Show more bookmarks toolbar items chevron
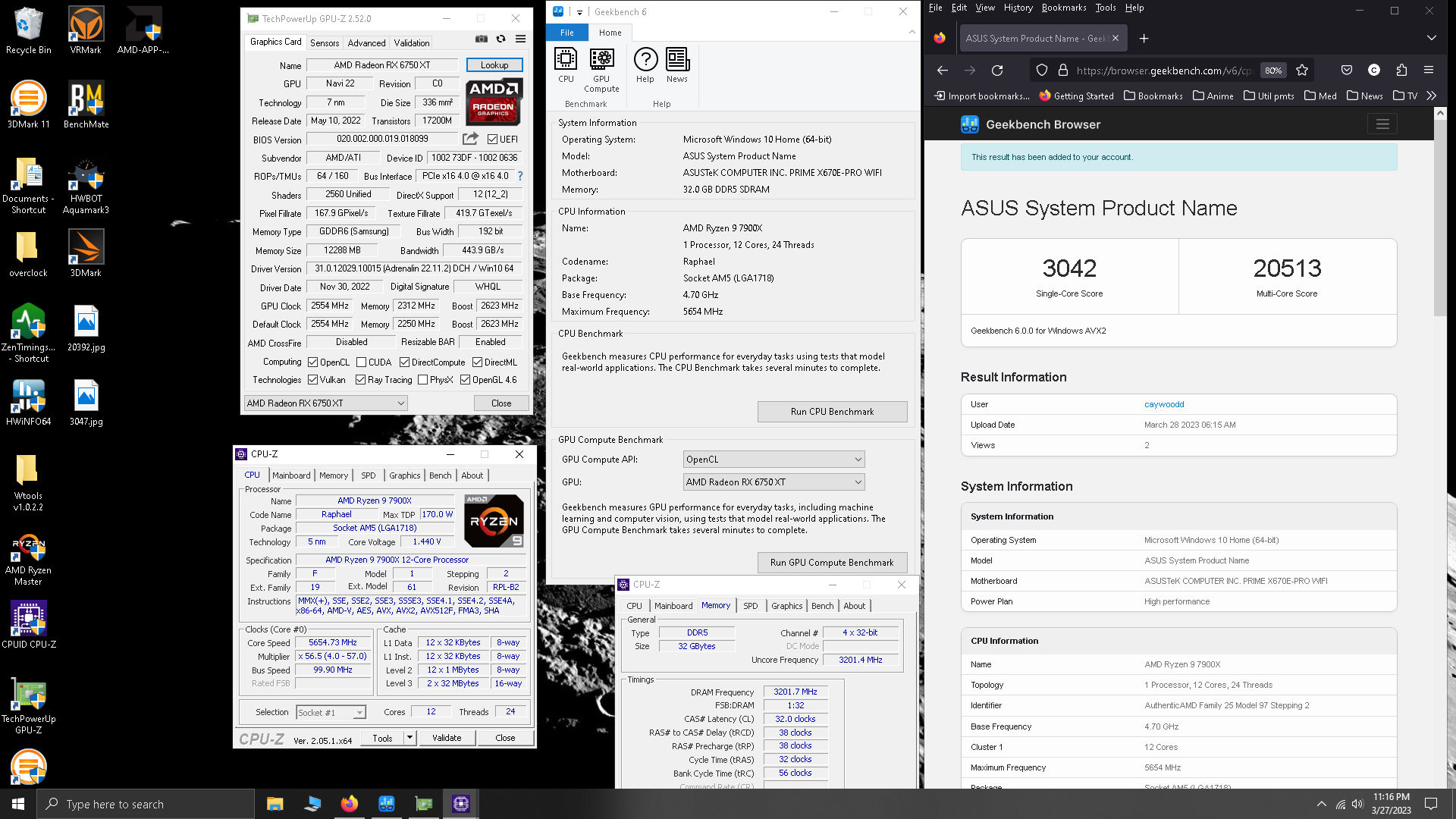Image resolution: width=1456 pixels, height=819 pixels. pos(1431,96)
